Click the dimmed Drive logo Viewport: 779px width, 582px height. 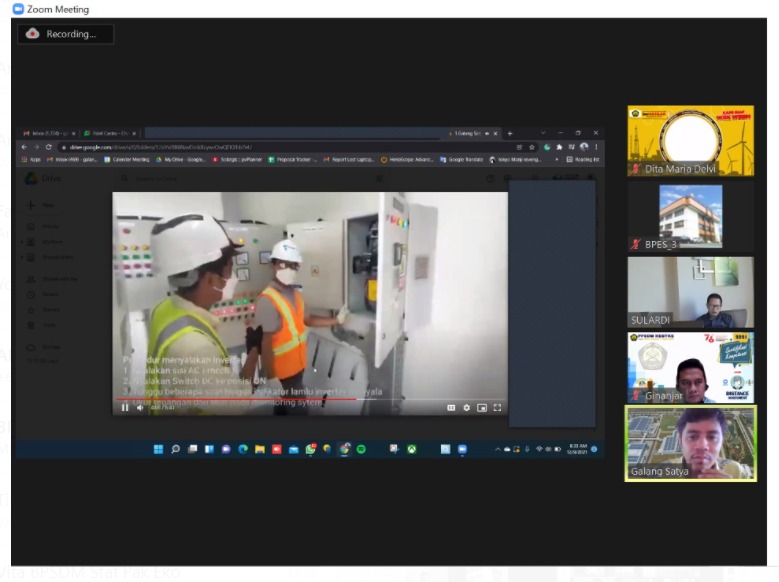pyautogui.click(x=43, y=178)
